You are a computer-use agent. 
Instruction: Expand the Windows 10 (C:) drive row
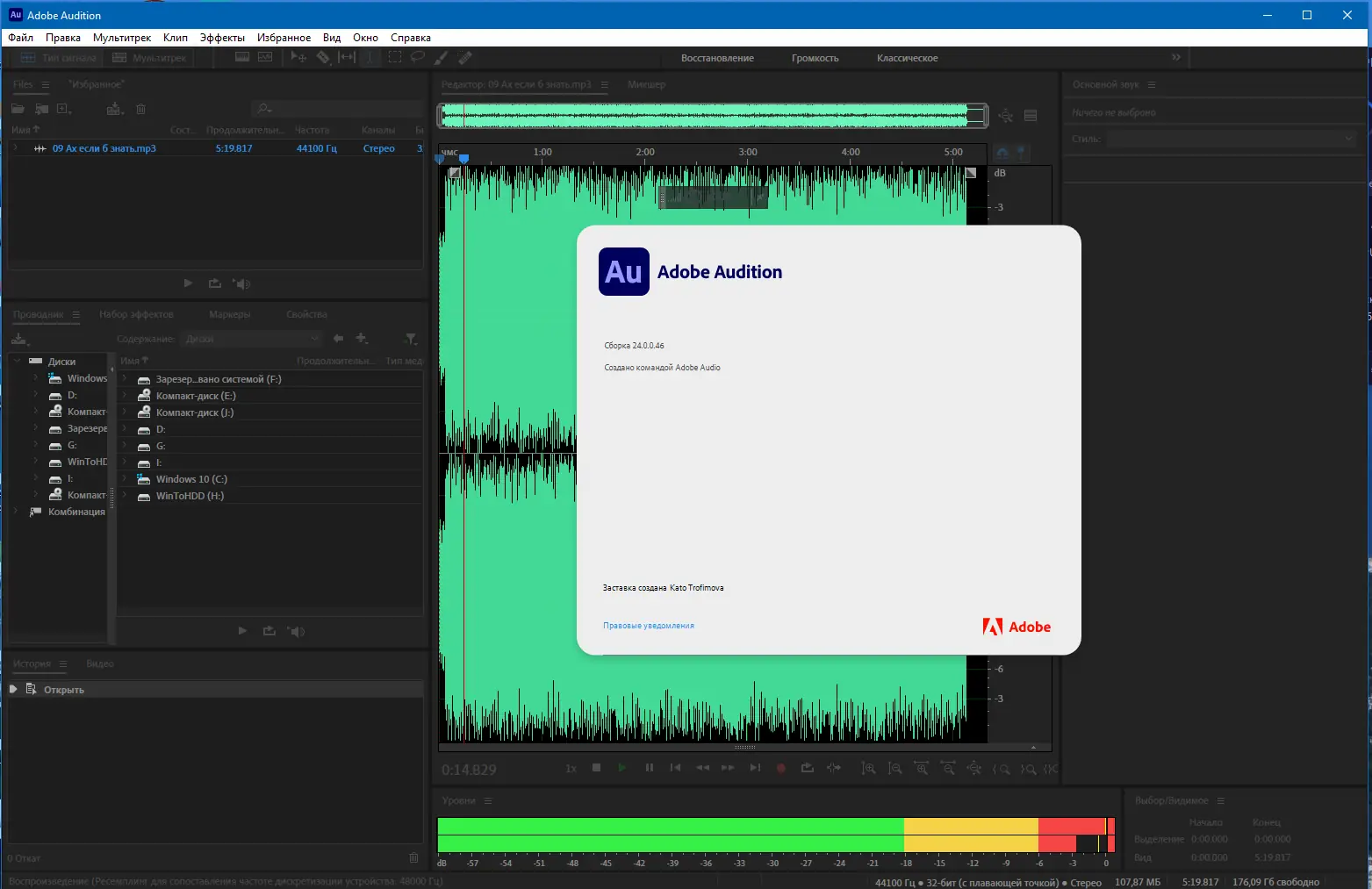click(125, 479)
